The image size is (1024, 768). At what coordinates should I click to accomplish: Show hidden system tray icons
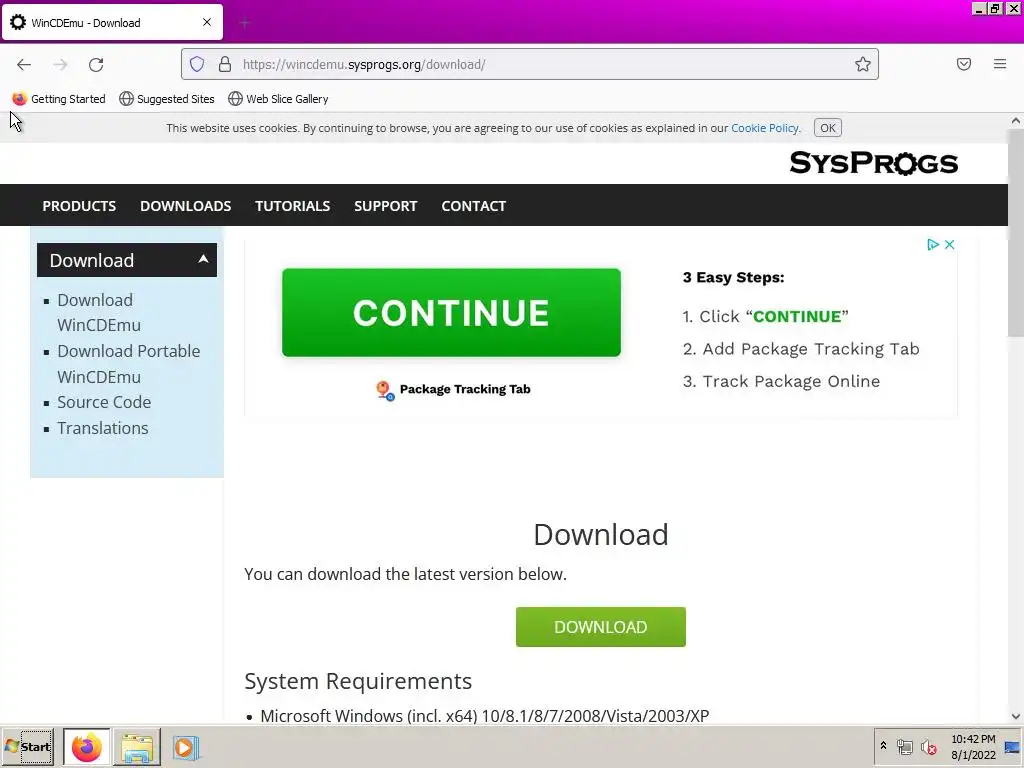click(883, 746)
